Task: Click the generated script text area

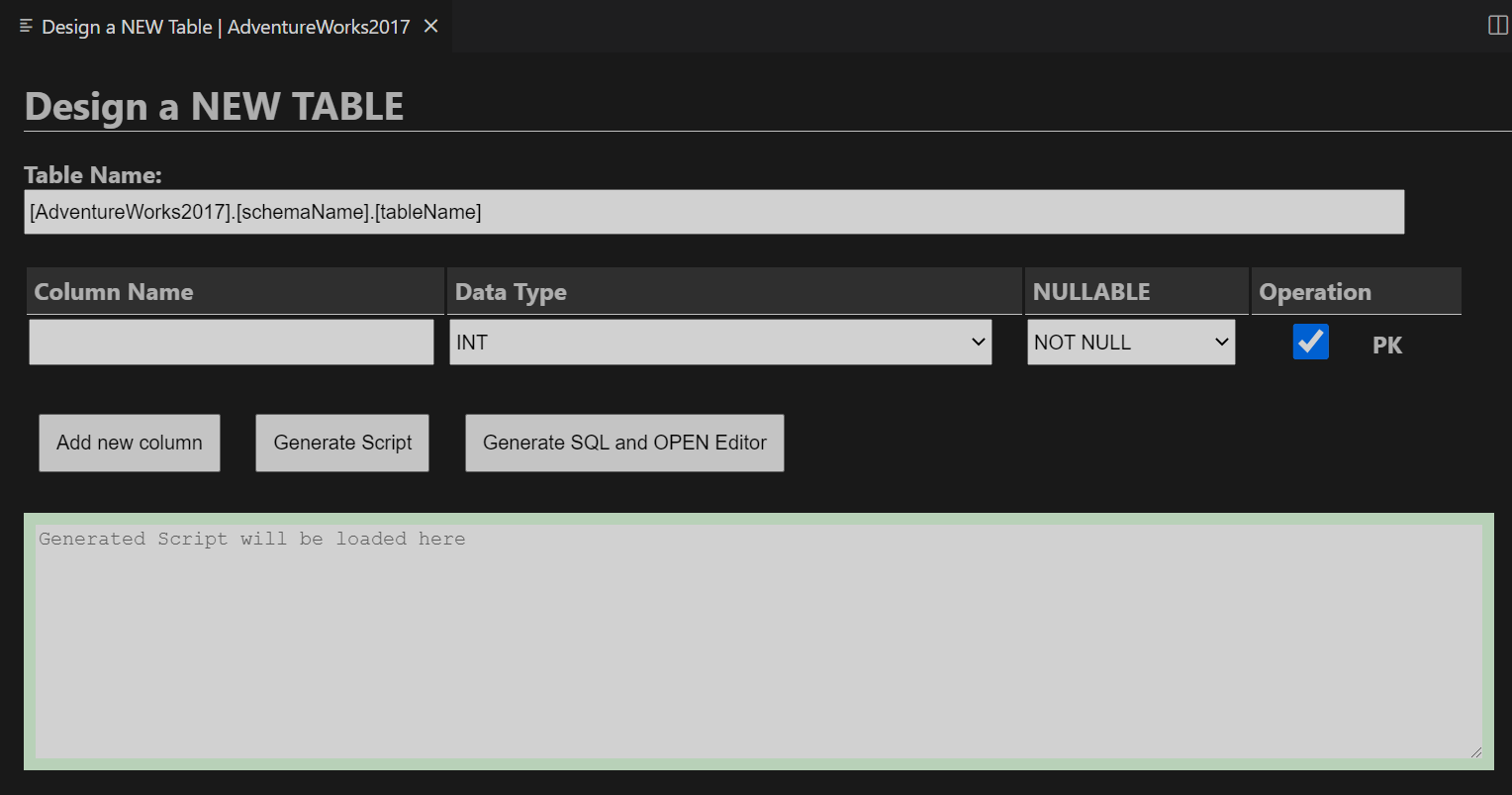Action: tap(752, 639)
